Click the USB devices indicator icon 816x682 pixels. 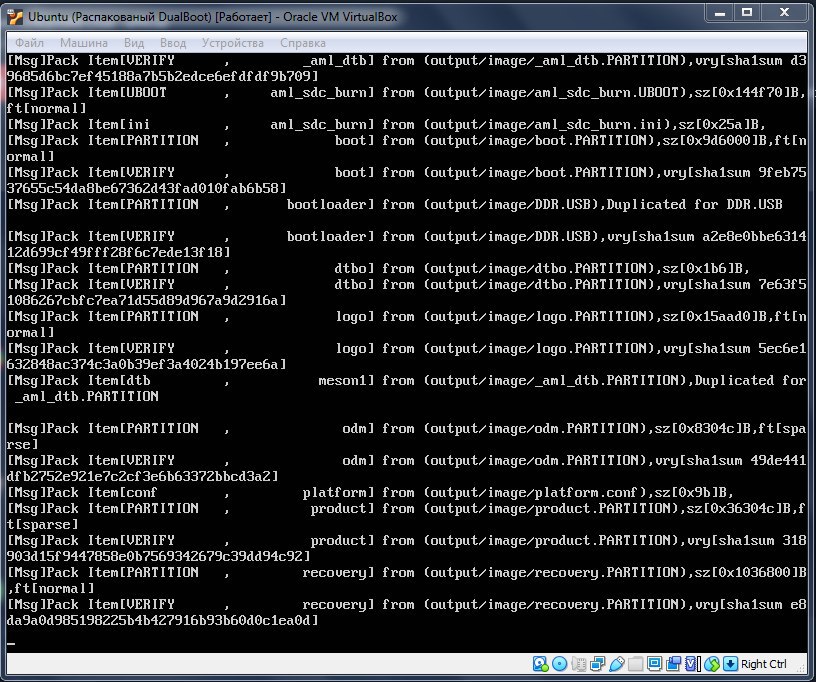[x=616, y=663]
